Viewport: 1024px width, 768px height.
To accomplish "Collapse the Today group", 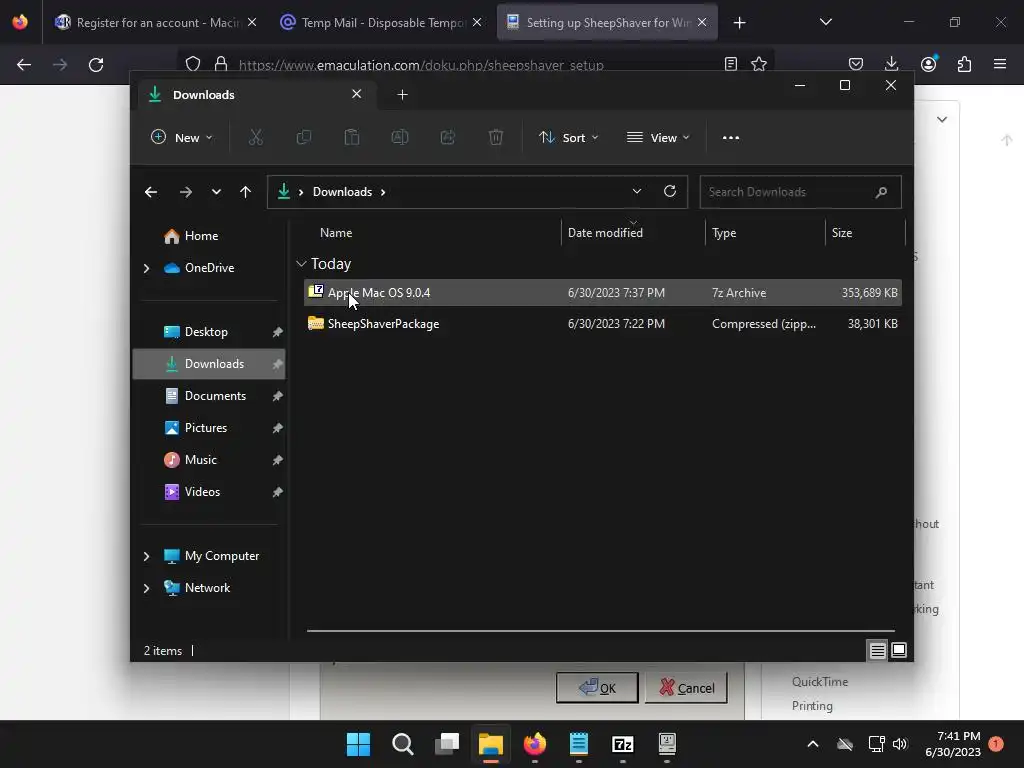I will coord(301,264).
